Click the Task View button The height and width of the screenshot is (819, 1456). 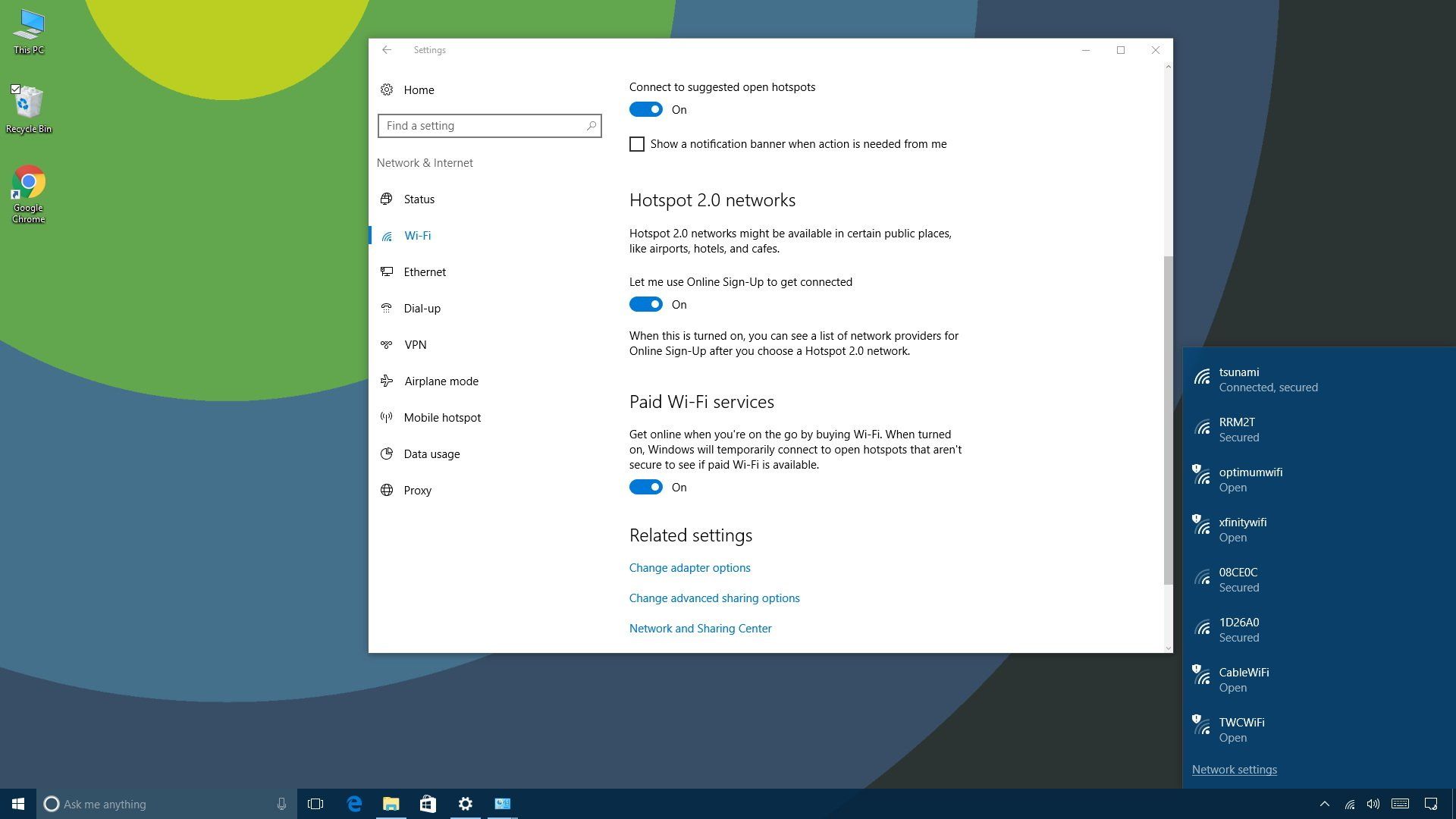click(315, 804)
